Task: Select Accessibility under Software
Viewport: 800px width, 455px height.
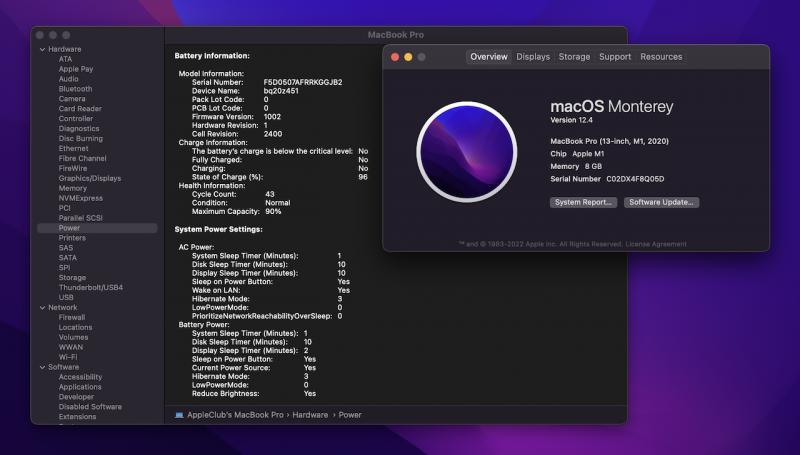Action: click(80, 377)
